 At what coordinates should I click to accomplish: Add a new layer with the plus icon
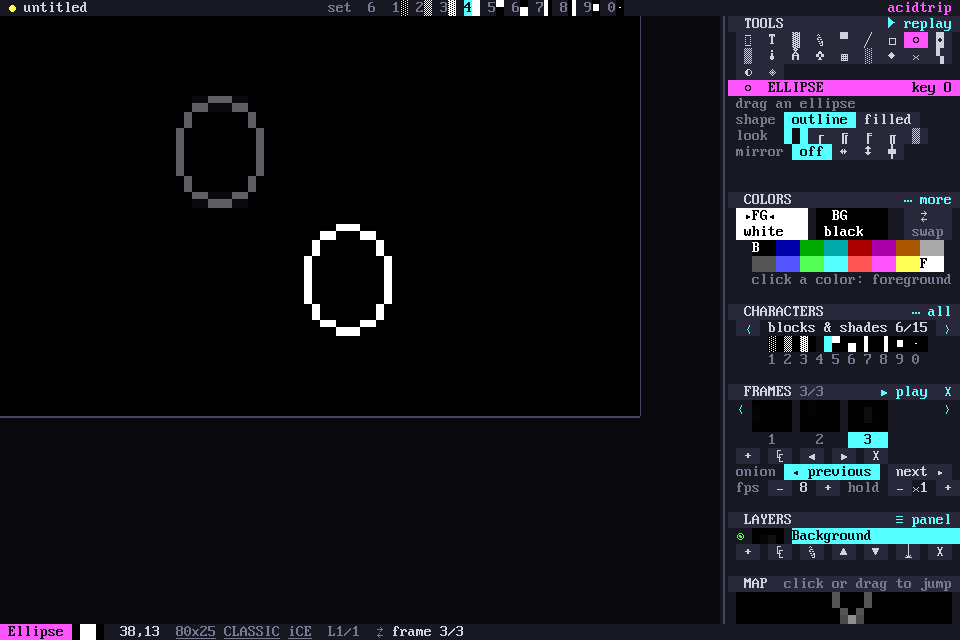pyautogui.click(x=748, y=552)
